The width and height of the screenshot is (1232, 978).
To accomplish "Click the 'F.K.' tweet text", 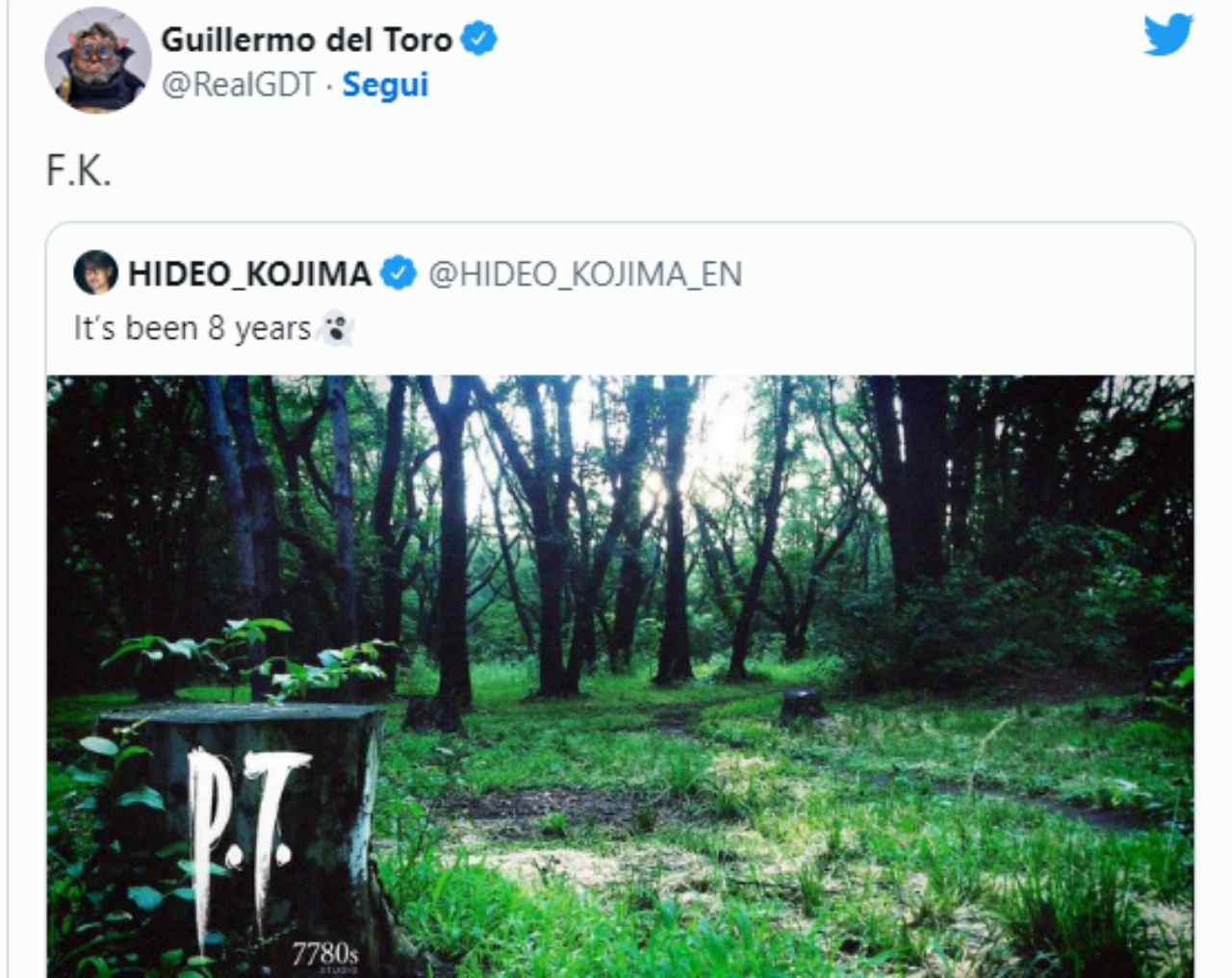I will pyautogui.click(x=79, y=171).
